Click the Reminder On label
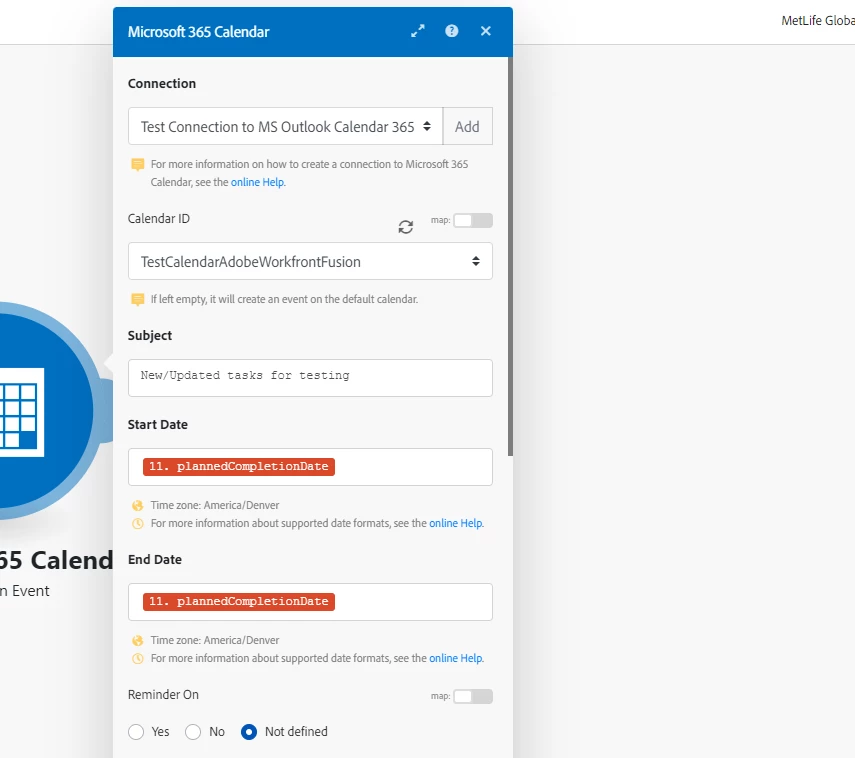The width and height of the screenshot is (855, 758). tap(163, 695)
